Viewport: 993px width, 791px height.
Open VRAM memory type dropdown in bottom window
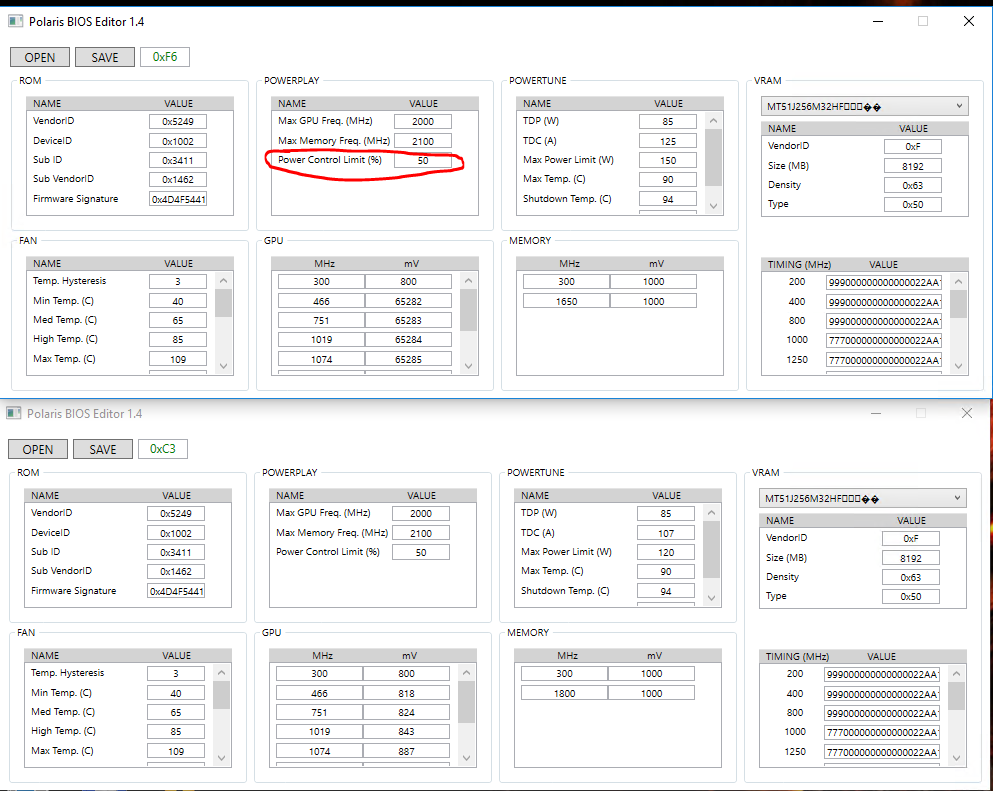[x=863, y=498]
